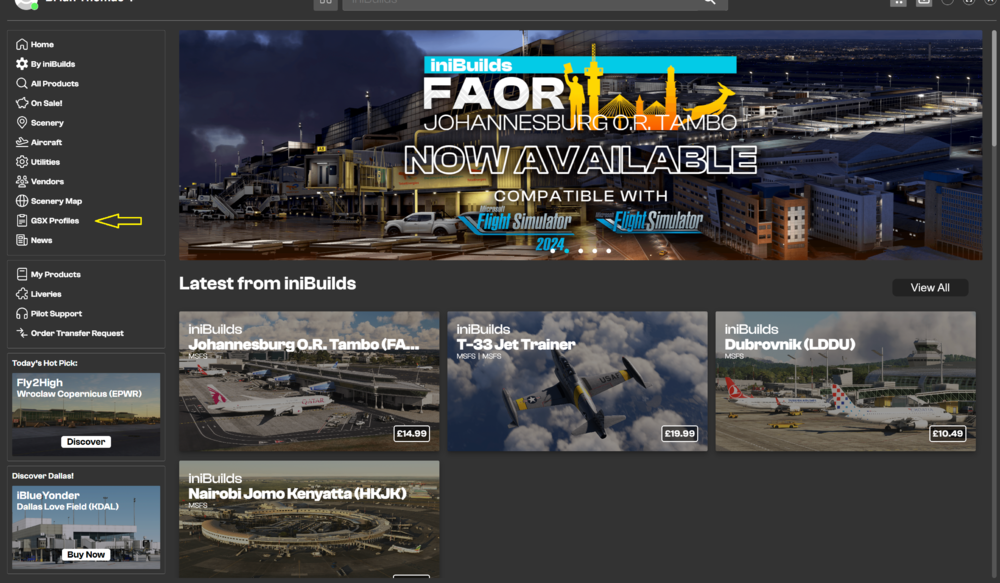The width and height of the screenshot is (1000, 583).
Task: Open On Sale! piggy bank icon
Action: (x=22, y=103)
